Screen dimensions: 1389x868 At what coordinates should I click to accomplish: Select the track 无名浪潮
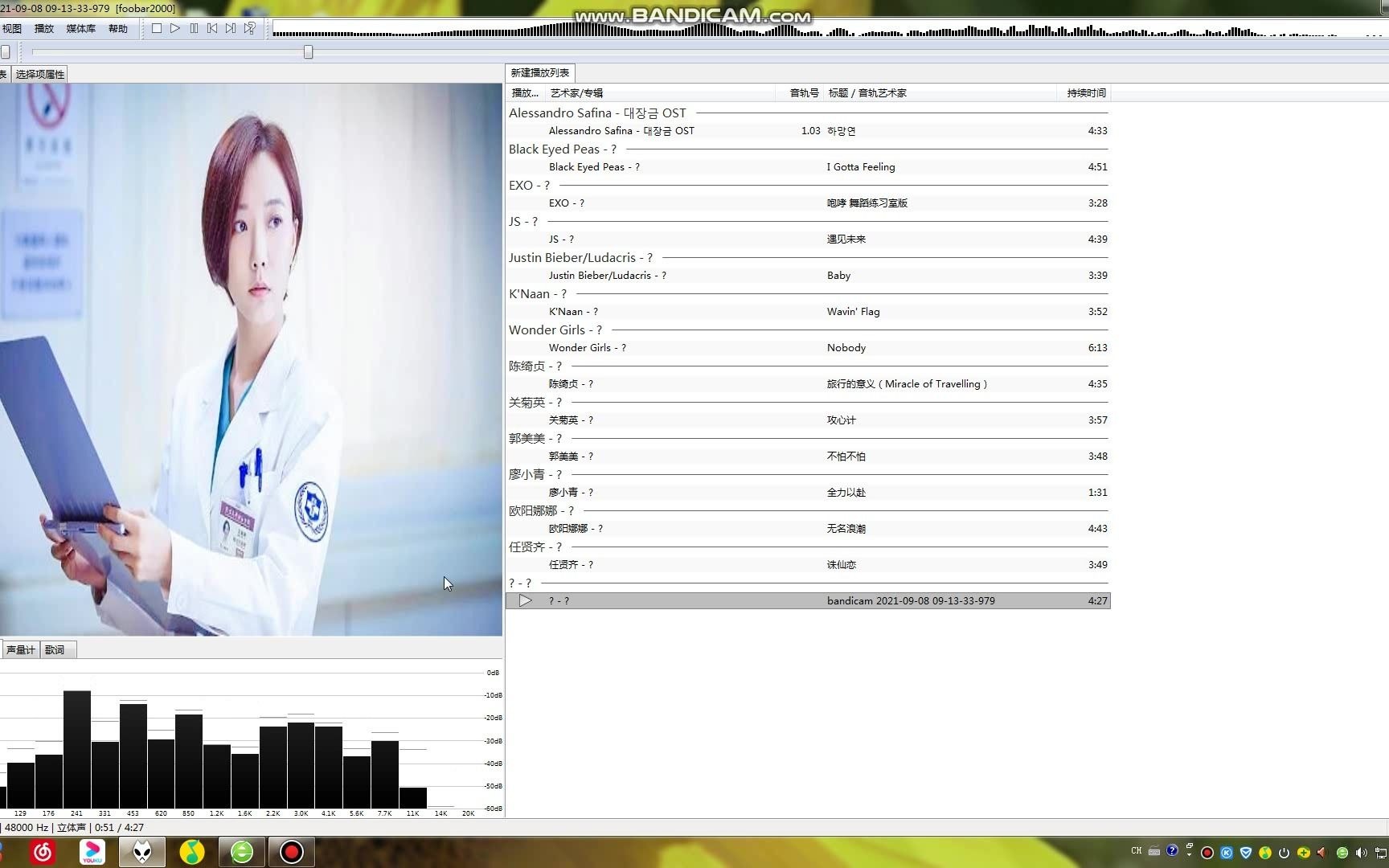[x=808, y=529]
